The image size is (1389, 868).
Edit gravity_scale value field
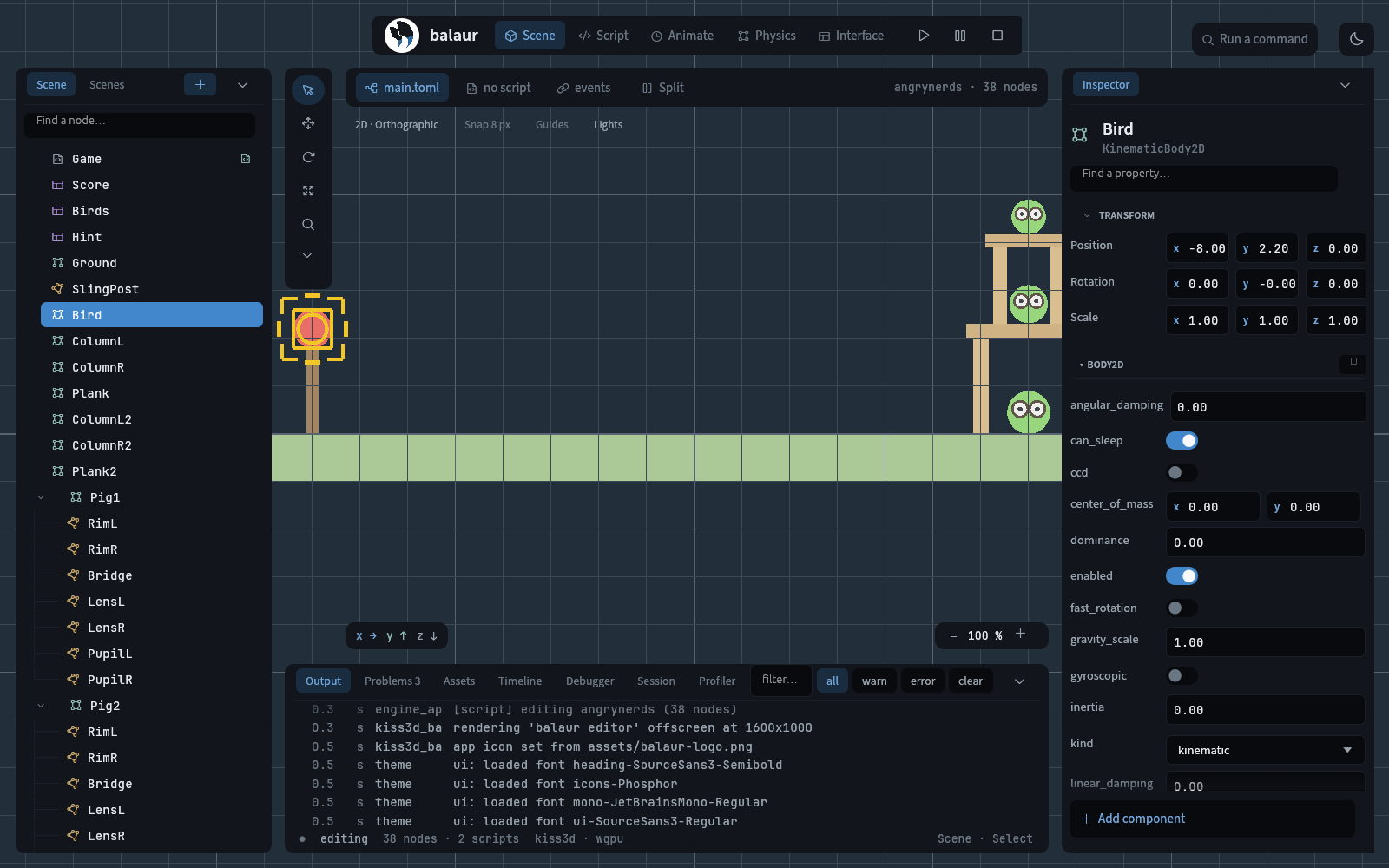click(1265, 642)
